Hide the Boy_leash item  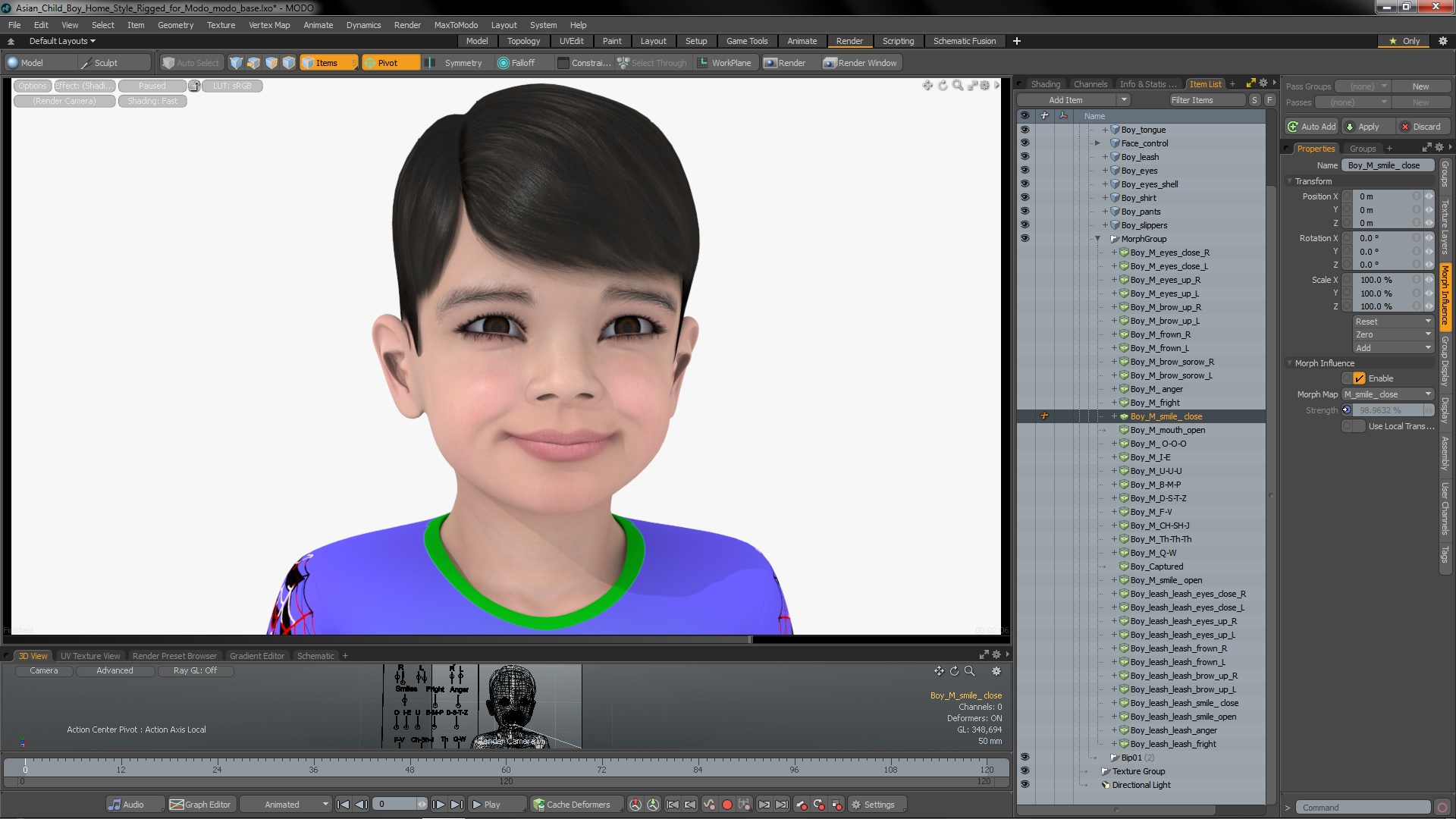click(1025, 157)
